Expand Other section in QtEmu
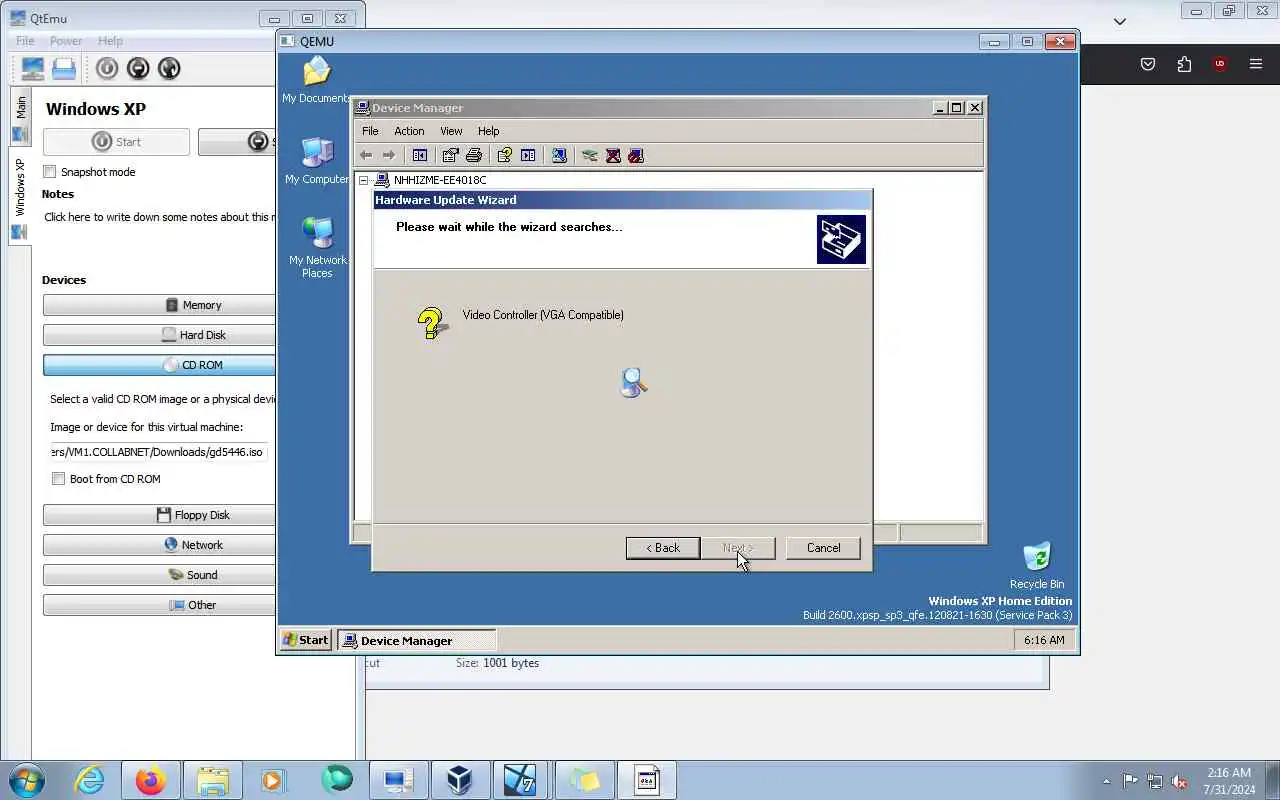The image size is (1280, 800). coord(159,605)
